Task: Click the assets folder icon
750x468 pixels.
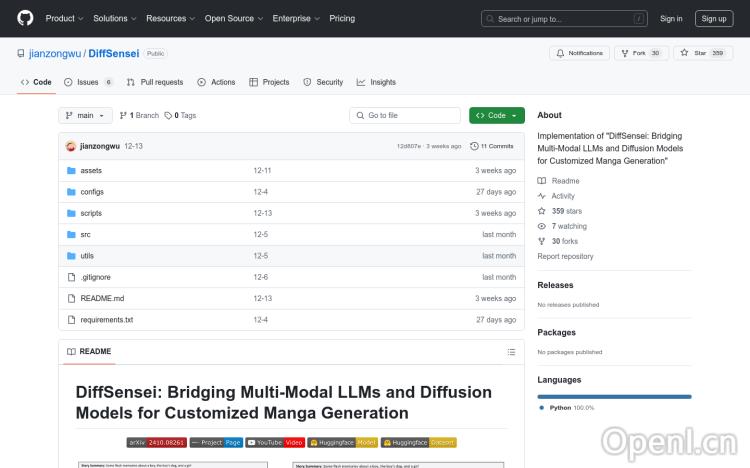Action: 71,171
